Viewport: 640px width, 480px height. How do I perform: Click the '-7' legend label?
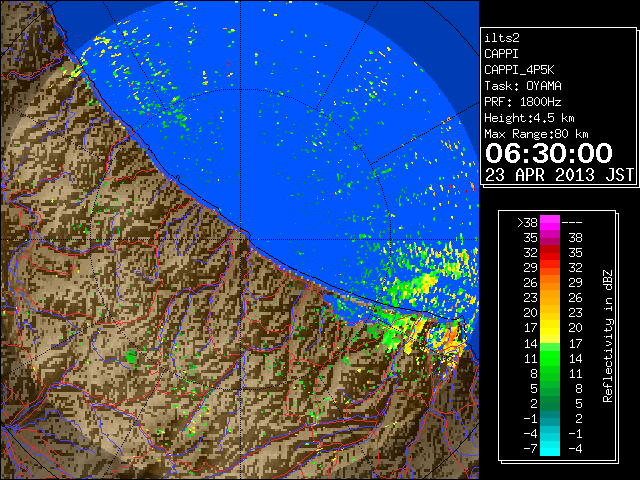click(530, 448)
